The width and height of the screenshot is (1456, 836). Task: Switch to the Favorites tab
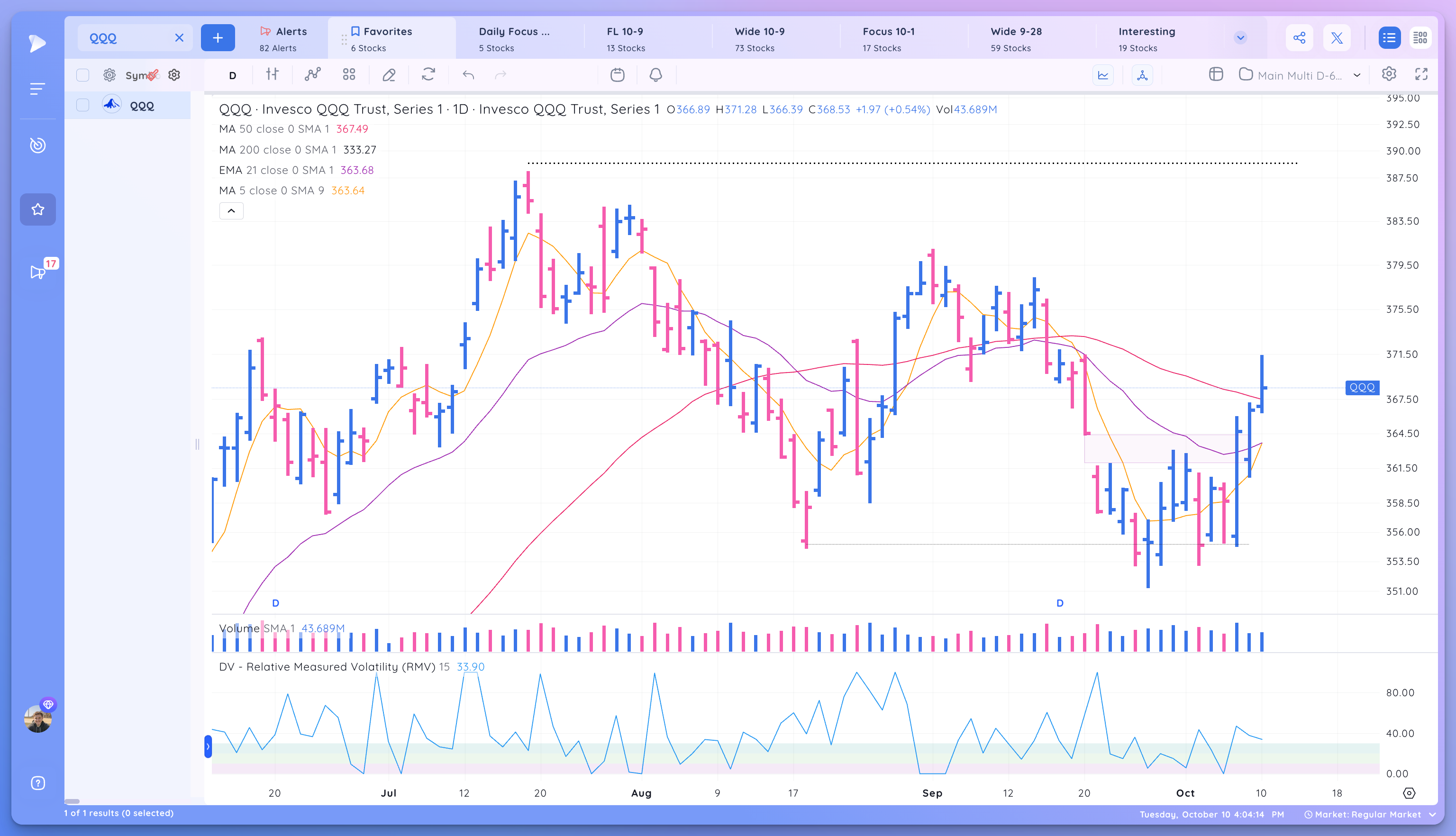tap(391, 38)
